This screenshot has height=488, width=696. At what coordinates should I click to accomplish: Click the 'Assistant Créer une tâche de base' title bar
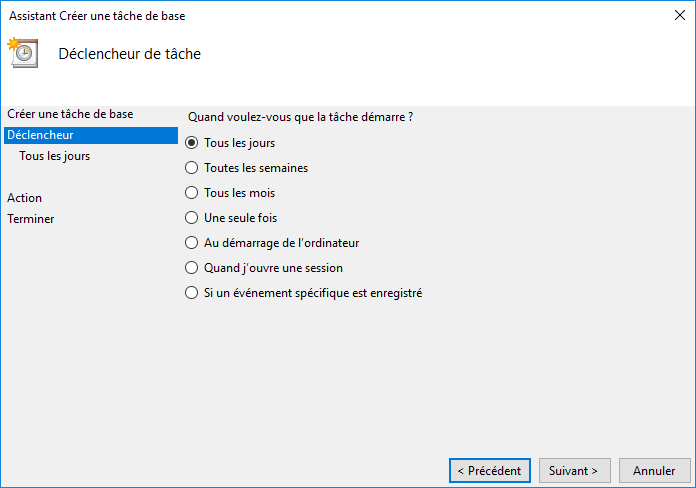97,16
